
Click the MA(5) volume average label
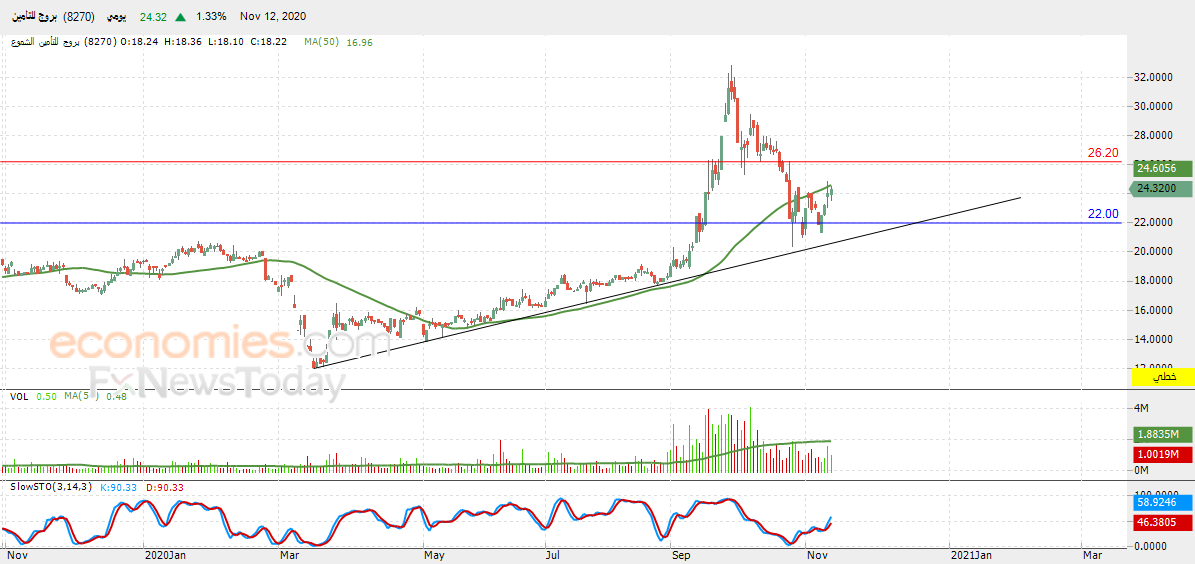coord(80,396)
